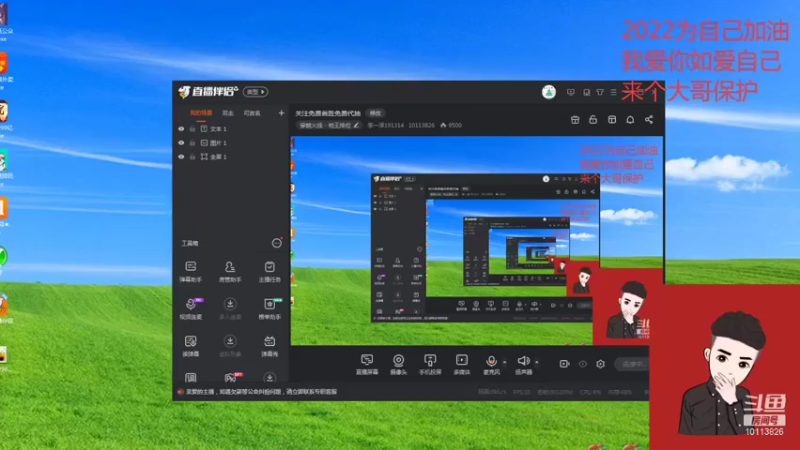
Task: Toggle visibility of 文本 1 layer
Action: (181, 129)
